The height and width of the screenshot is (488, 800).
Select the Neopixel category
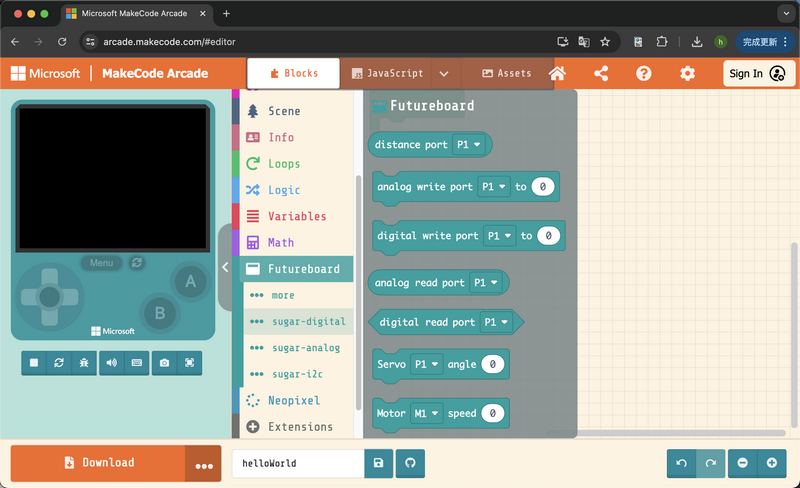(x=293, y=400)
